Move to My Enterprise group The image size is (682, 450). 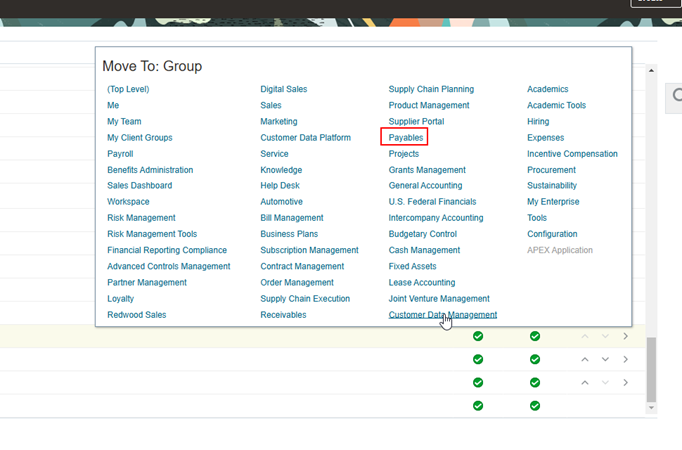pos(553,202)
